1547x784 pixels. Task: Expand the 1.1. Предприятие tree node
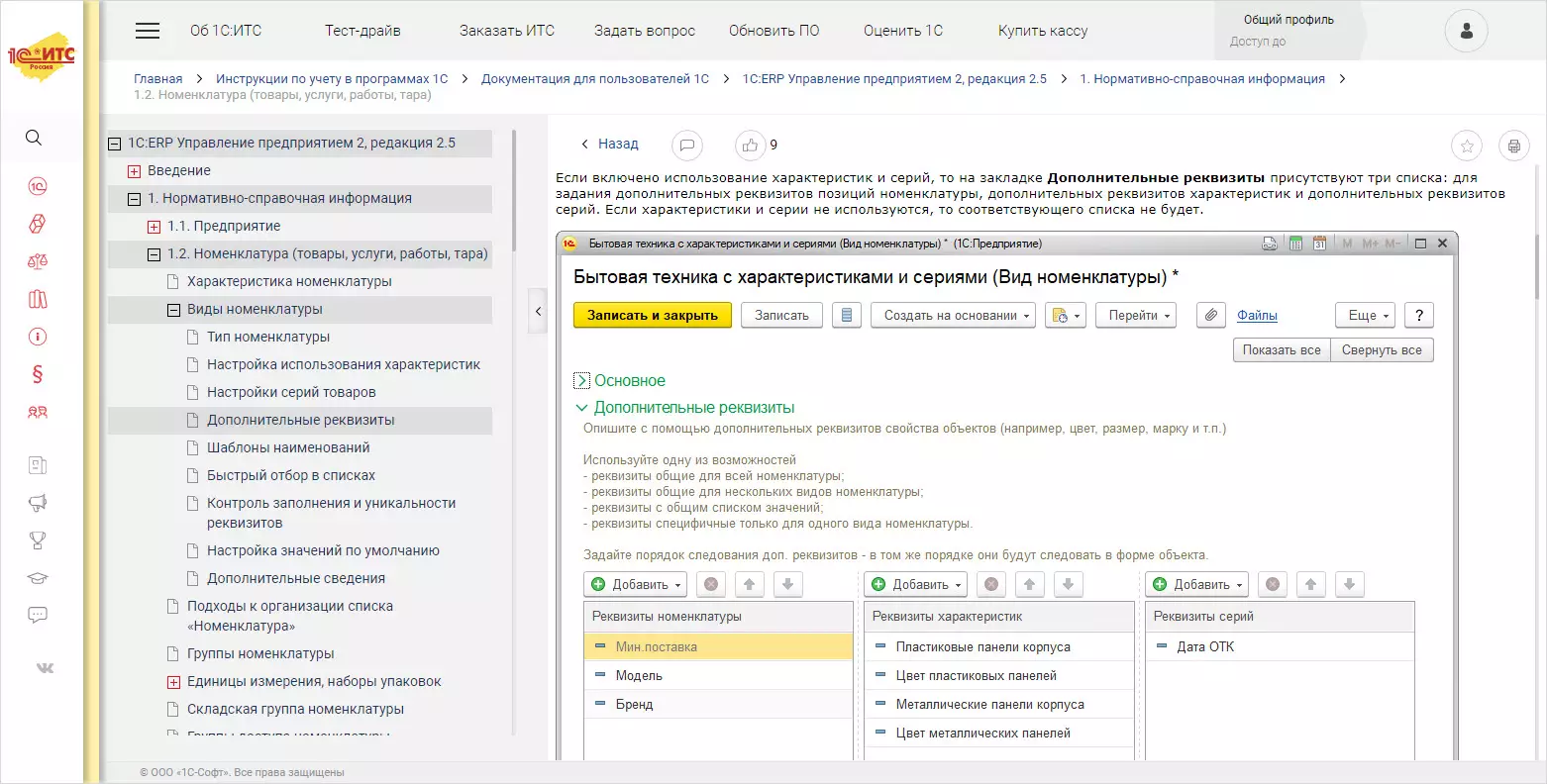(x=154, y=227)
